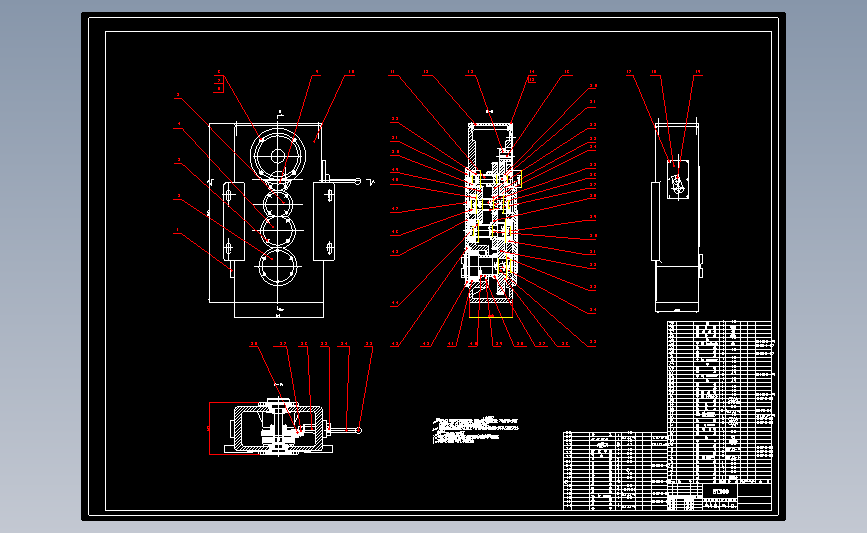Click part callout number 1 in front view
The width and height of the screenshot is (867, 533).
(177, 229)
